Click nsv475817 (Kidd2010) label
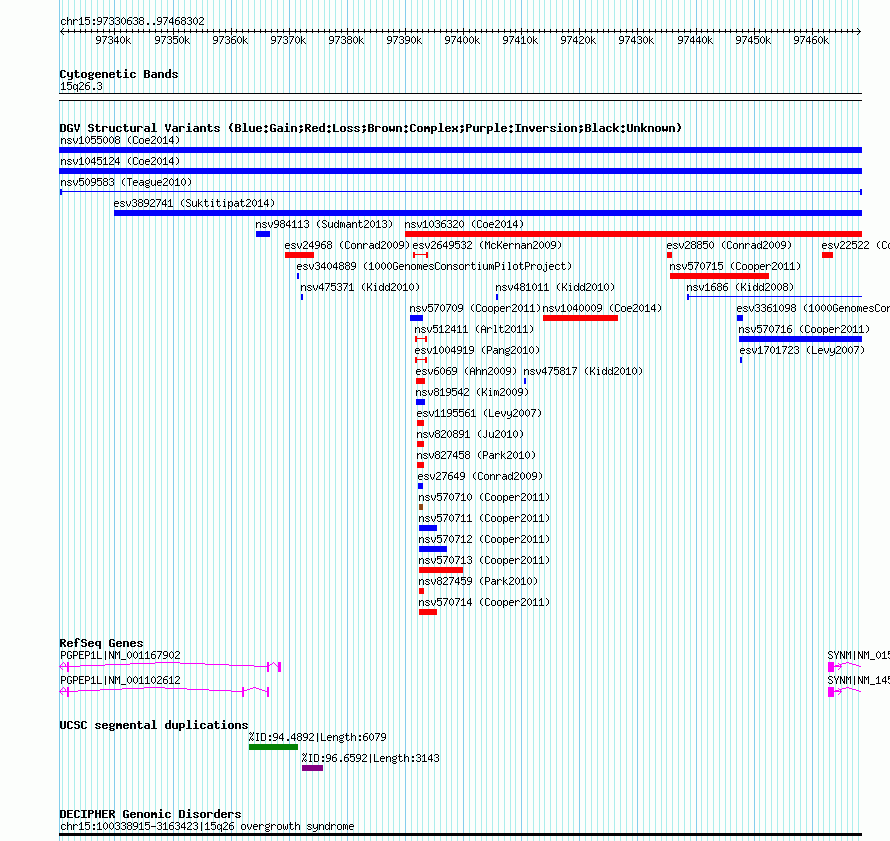Viewport: 890px width, 841px height. (583, 371)
